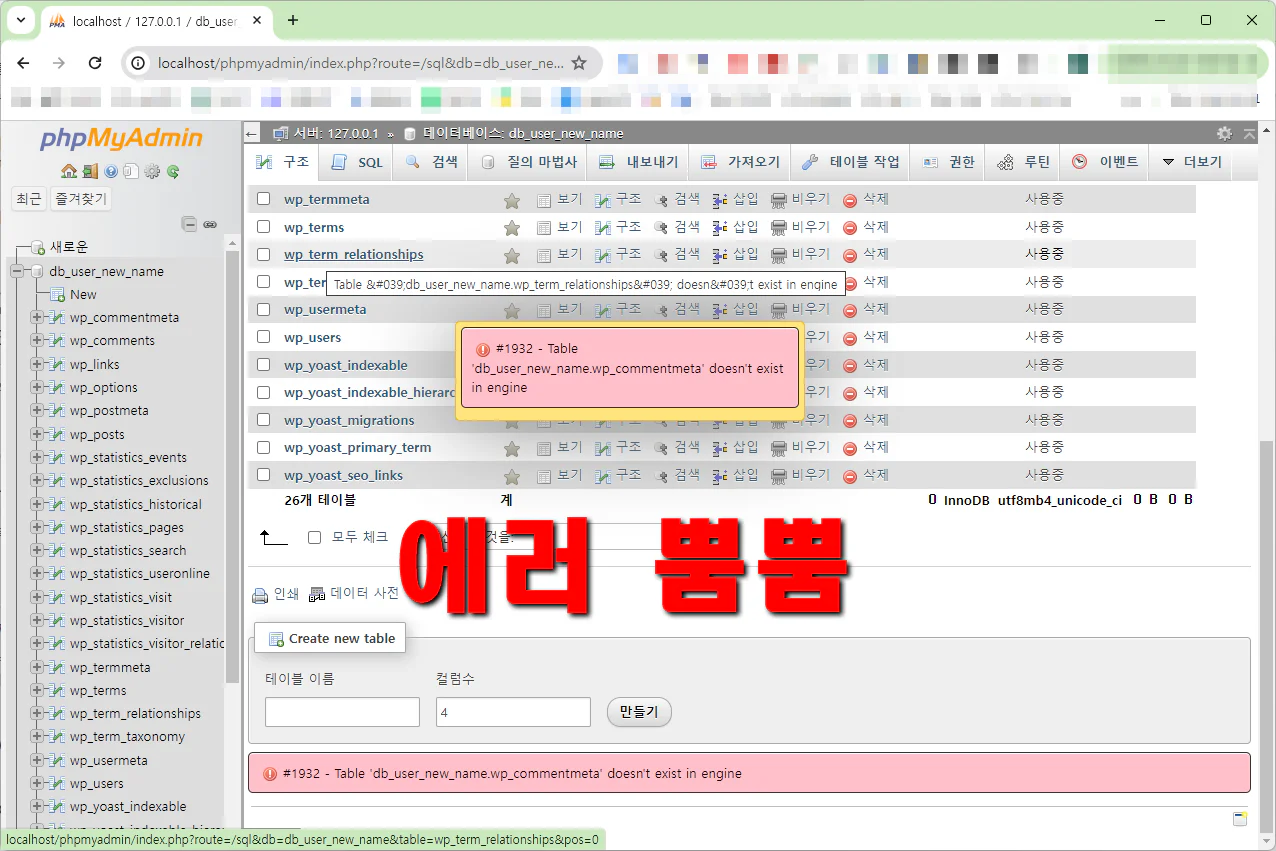Click the 새로운 item in navigation tree
This screenshot has height=851, width=1276.
(69, 247)
